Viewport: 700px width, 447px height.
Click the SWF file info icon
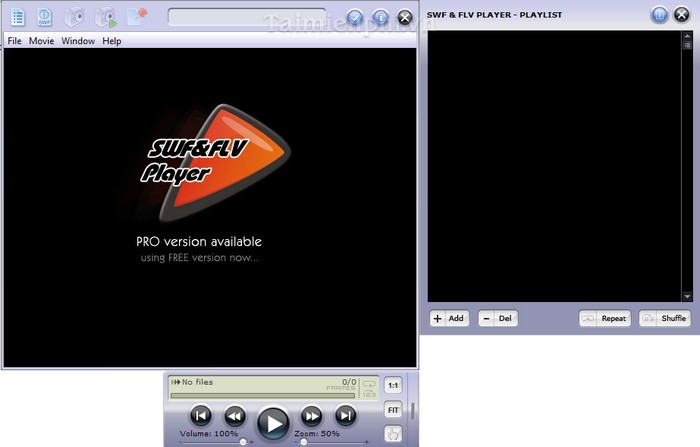(44, 17)
